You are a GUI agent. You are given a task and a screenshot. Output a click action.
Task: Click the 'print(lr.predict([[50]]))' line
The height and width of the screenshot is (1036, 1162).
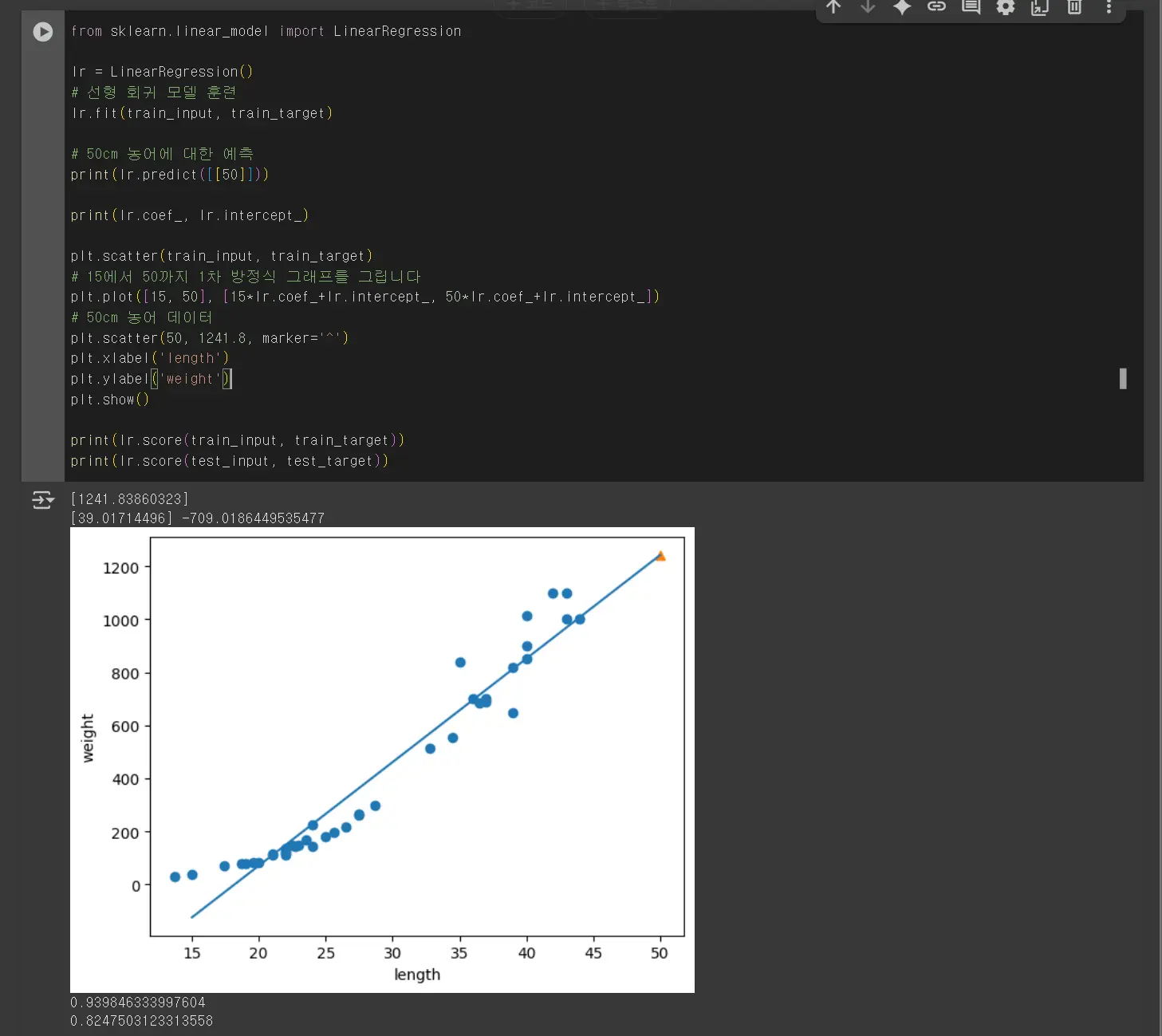tap(169, 175)
